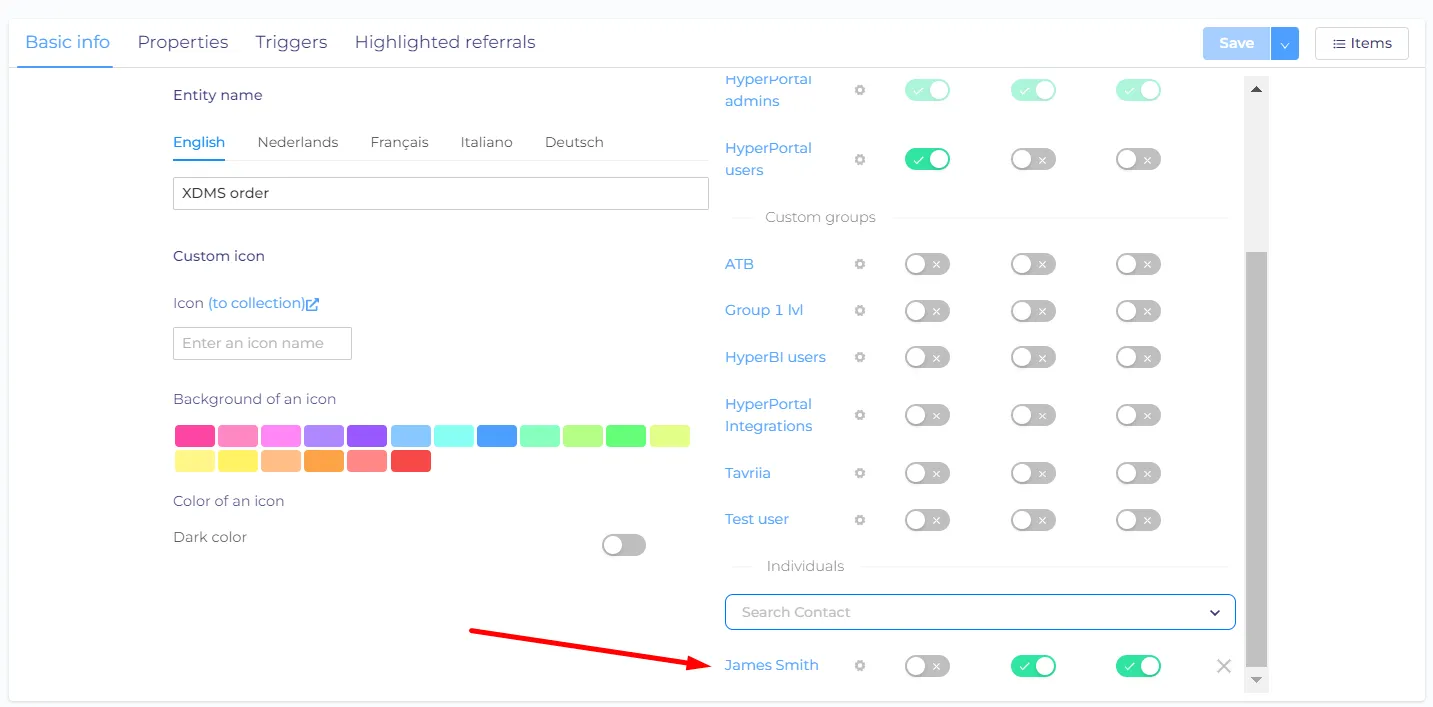The width and height of the screenshot is (1433, 707).
Task: Switch on the middle toggle for Test user
Action: coord(1033,520)
